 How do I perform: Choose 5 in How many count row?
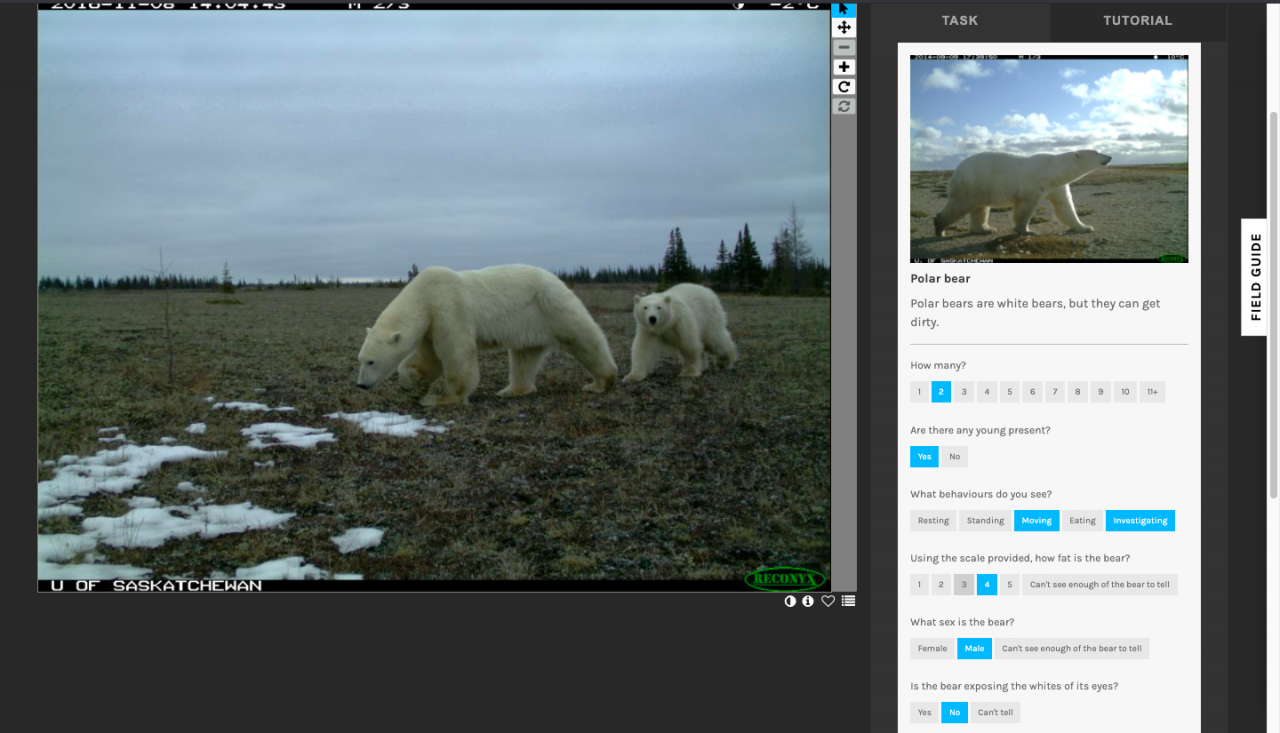pyautogui.click(x=1010, y=392)
